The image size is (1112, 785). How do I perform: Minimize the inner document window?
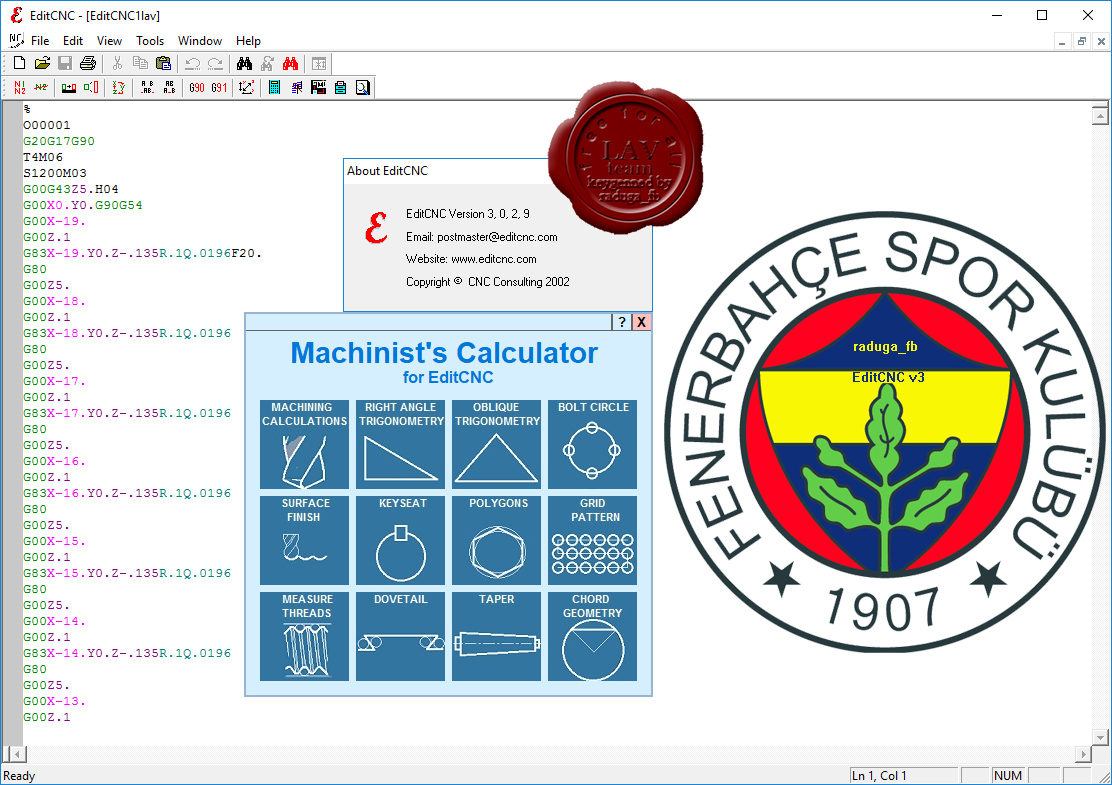click(x=1062, y=41)
